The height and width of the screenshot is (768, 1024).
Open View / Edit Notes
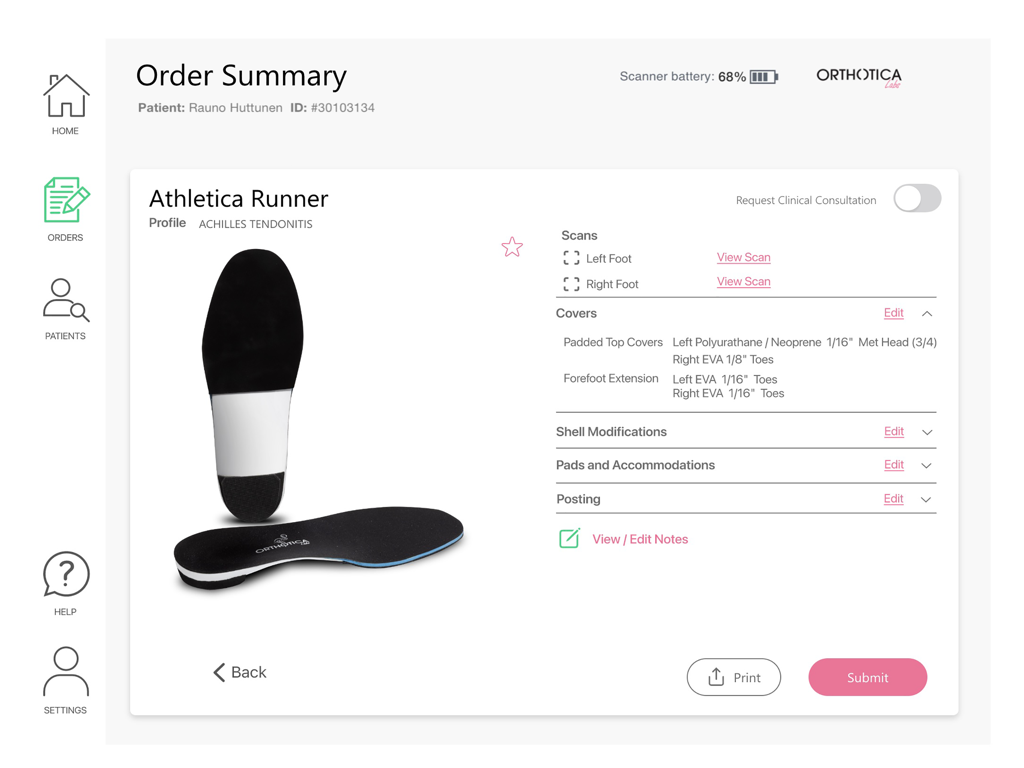tap(640, 538)
